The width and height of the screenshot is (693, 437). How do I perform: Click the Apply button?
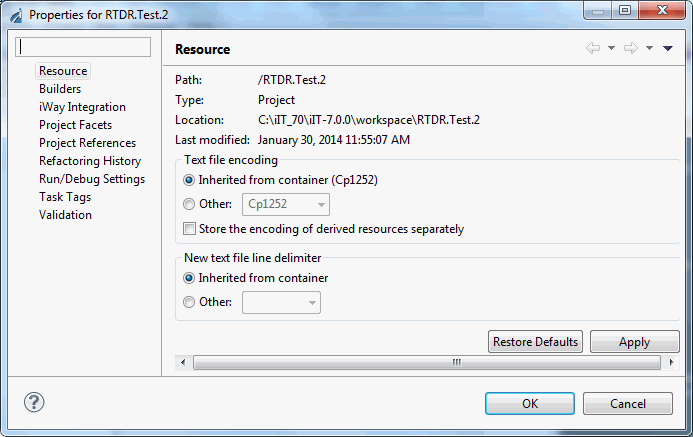(634, 342)
